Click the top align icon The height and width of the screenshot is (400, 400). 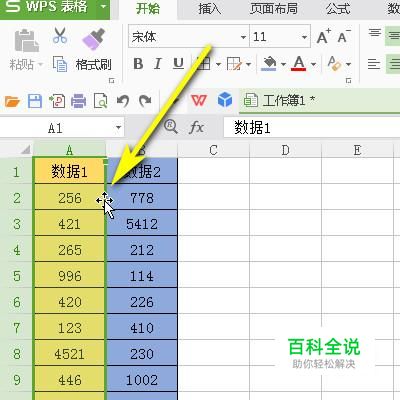[x=375, y=33]
